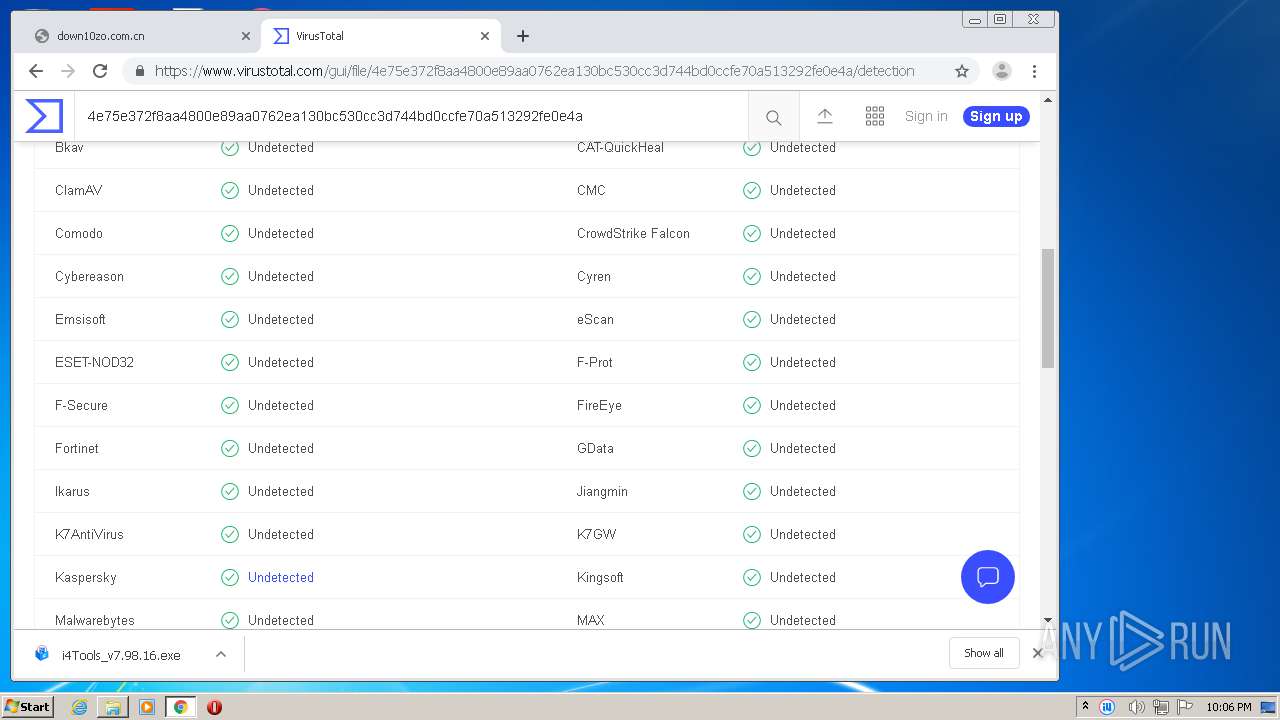
Task: Click the page vertical scrollbar thumb
Action: (x=1048, y=308)
